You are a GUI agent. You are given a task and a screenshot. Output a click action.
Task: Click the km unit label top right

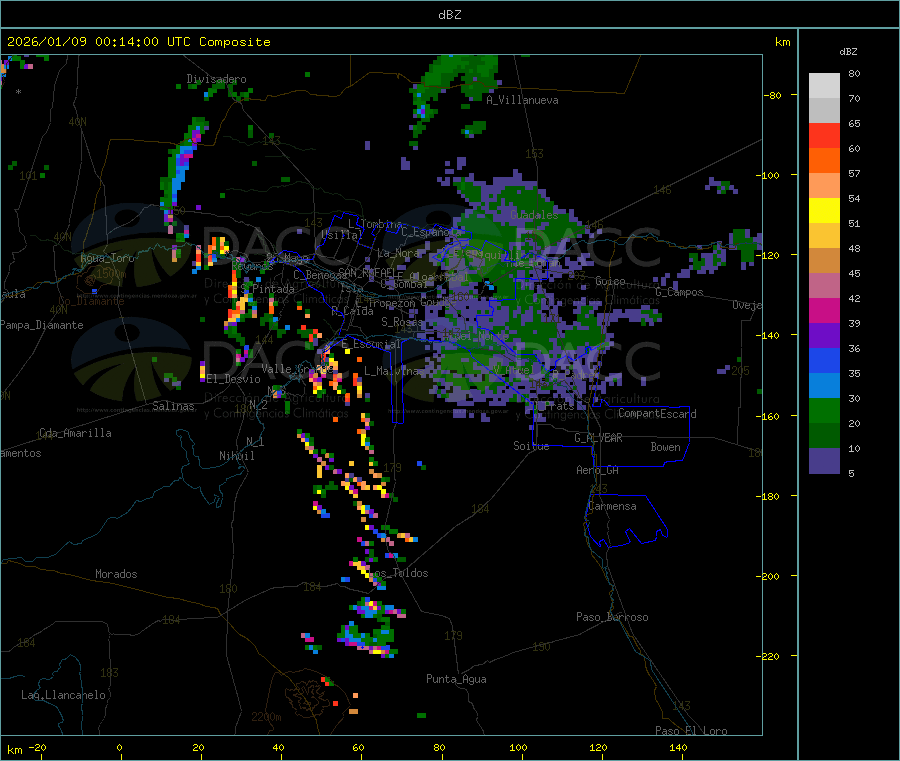coord(782,42)
